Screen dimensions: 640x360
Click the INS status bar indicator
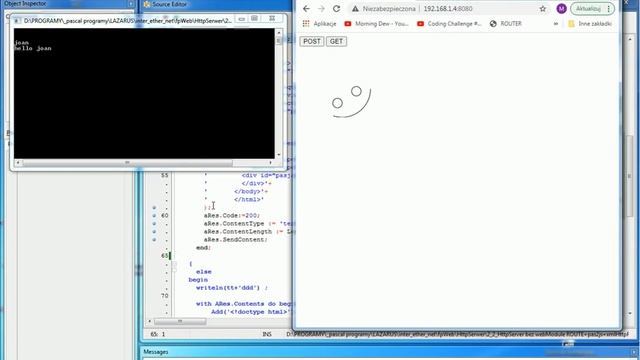click(267, 334)
